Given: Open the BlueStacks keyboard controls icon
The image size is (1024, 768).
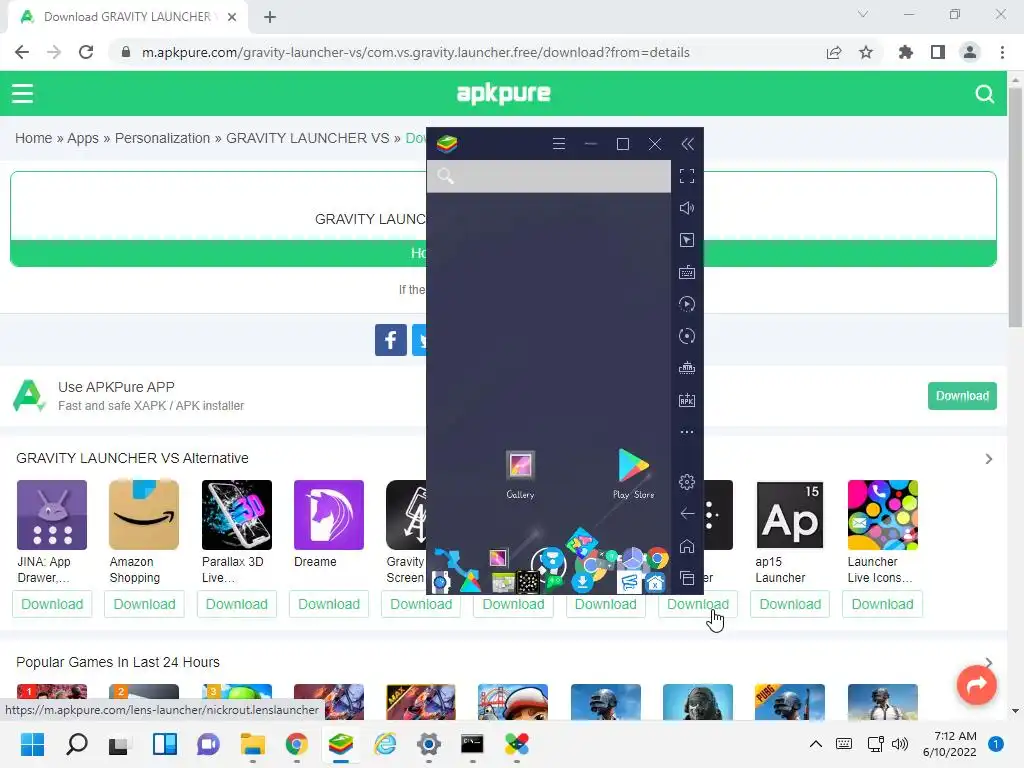Looking at the screenshot, I should pyautogui.click(x=686, y=272).
